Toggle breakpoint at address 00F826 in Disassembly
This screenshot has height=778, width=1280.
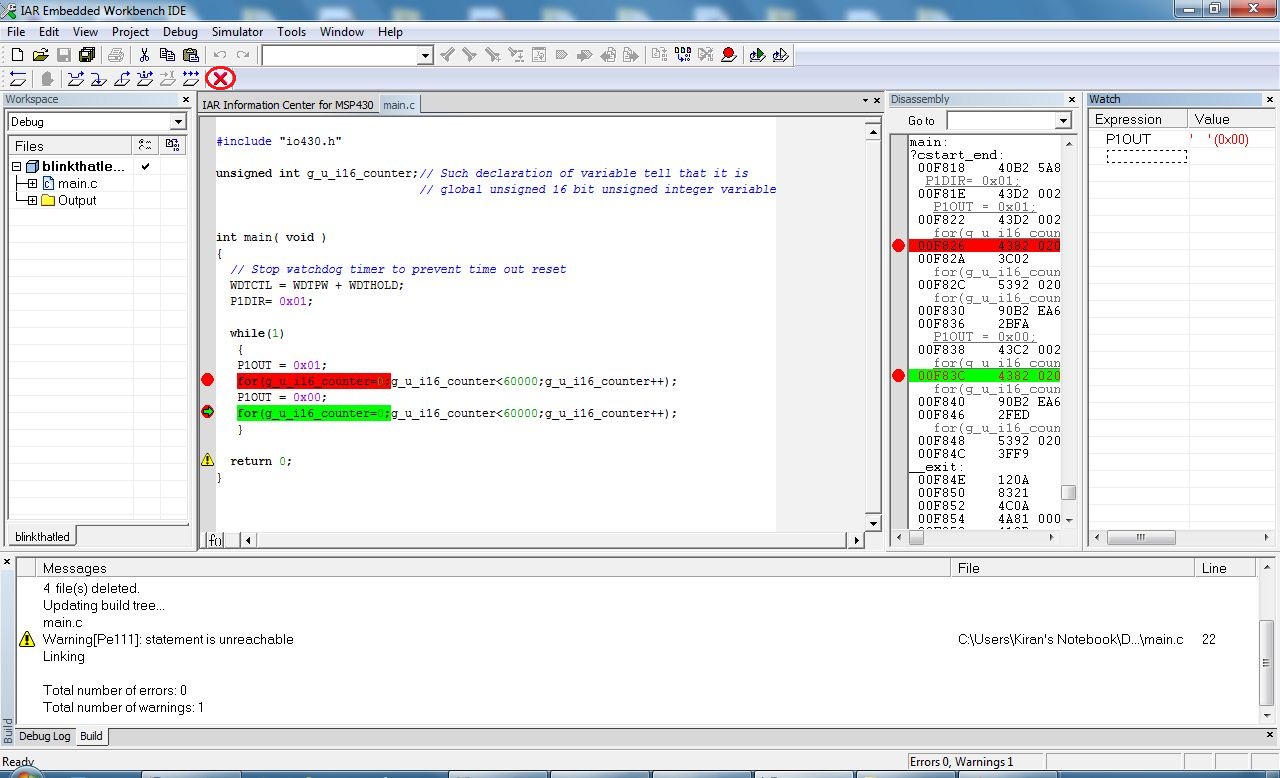click(898, 245)
